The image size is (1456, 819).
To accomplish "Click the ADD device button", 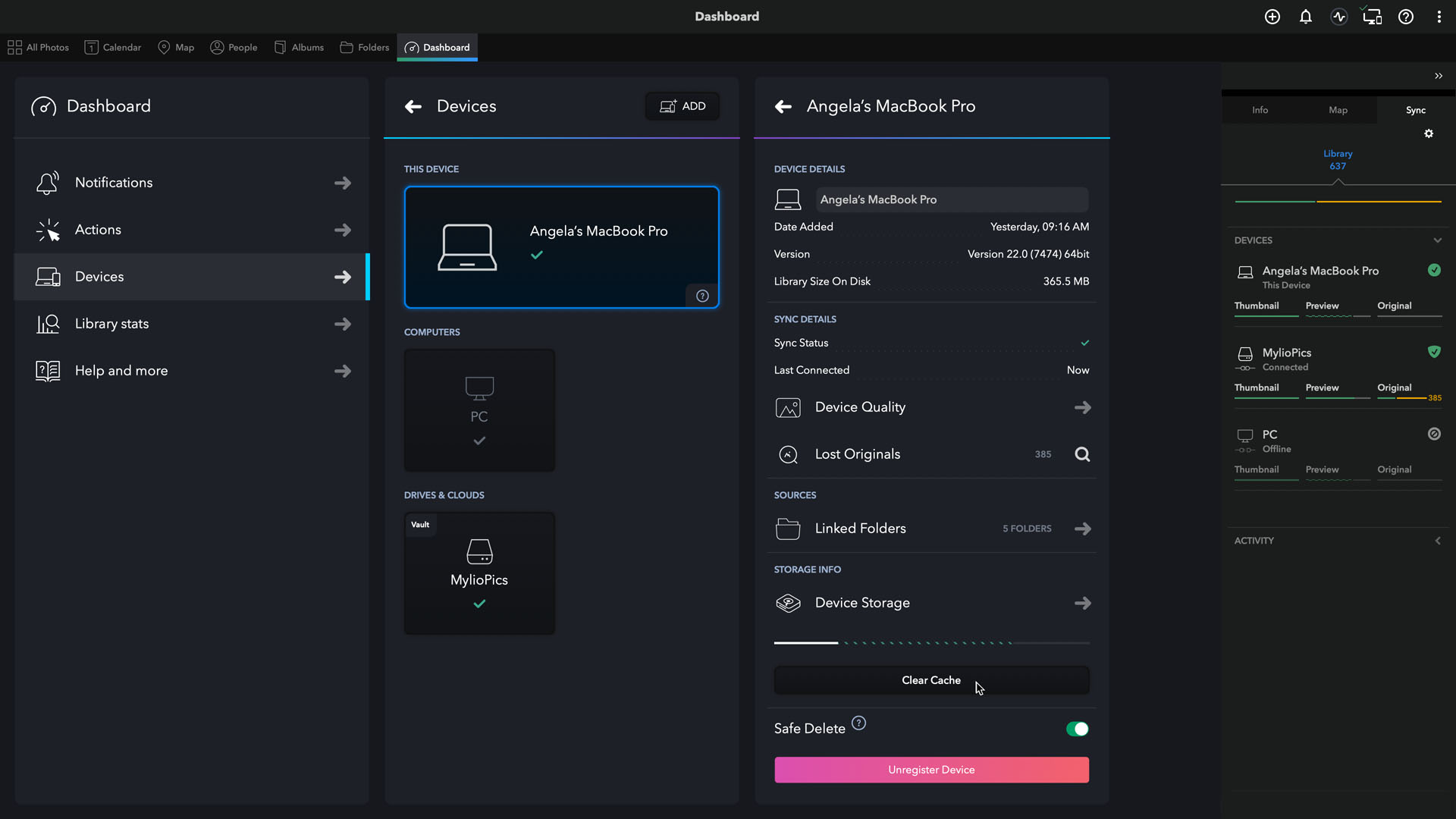I will click(682, 106).
